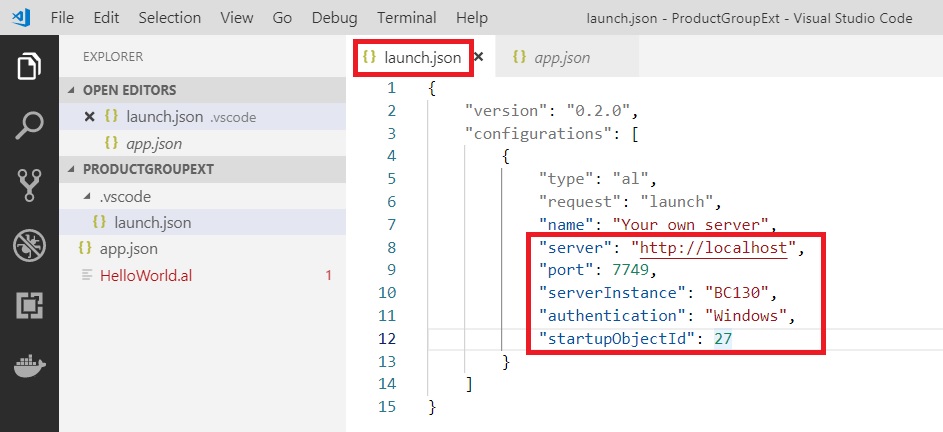Screen dimensions: 943x432
Task: Close launch.json in Open Editors list
Action: (89, 116)
